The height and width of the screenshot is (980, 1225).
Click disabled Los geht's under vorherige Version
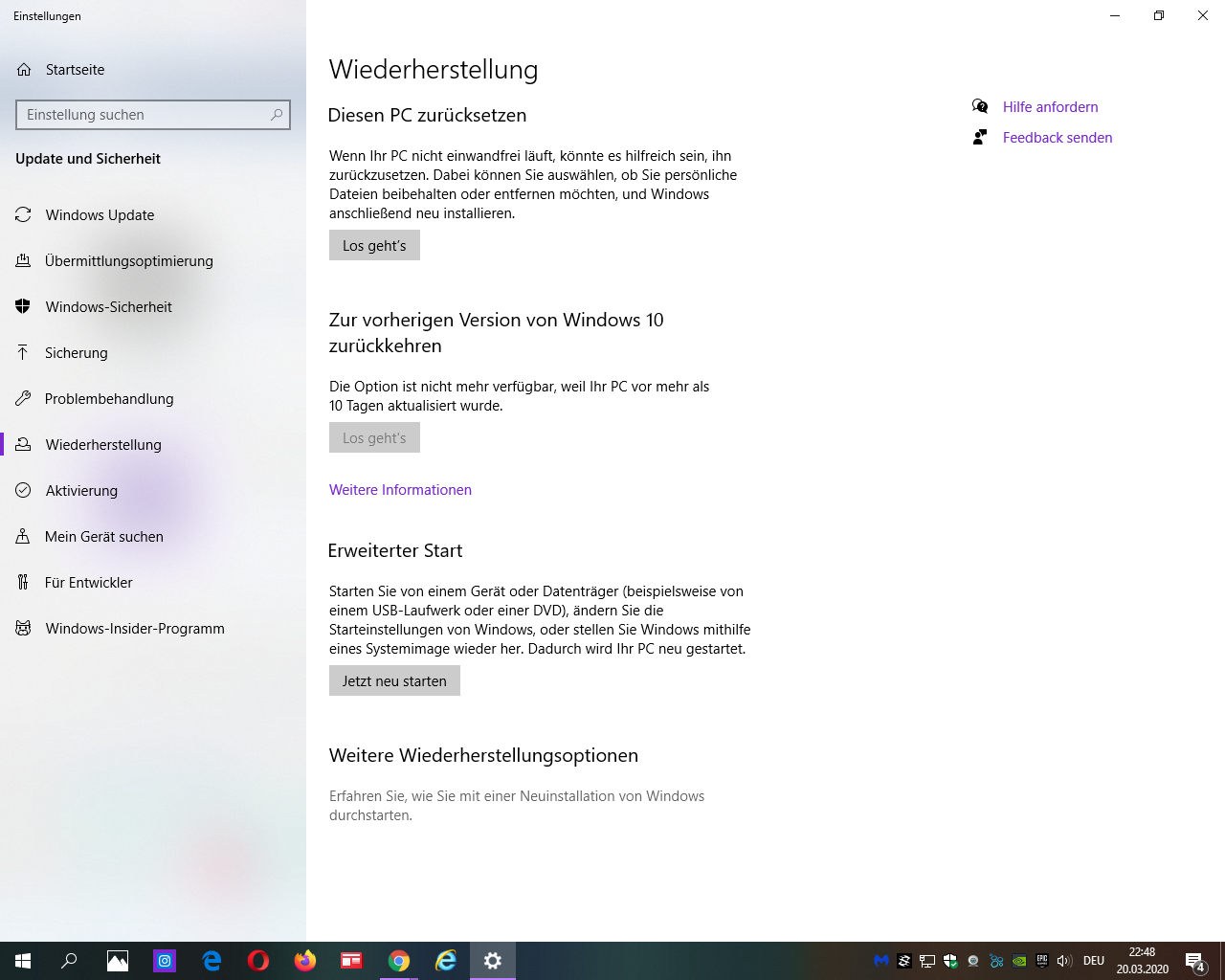click(x=374, y=437)
